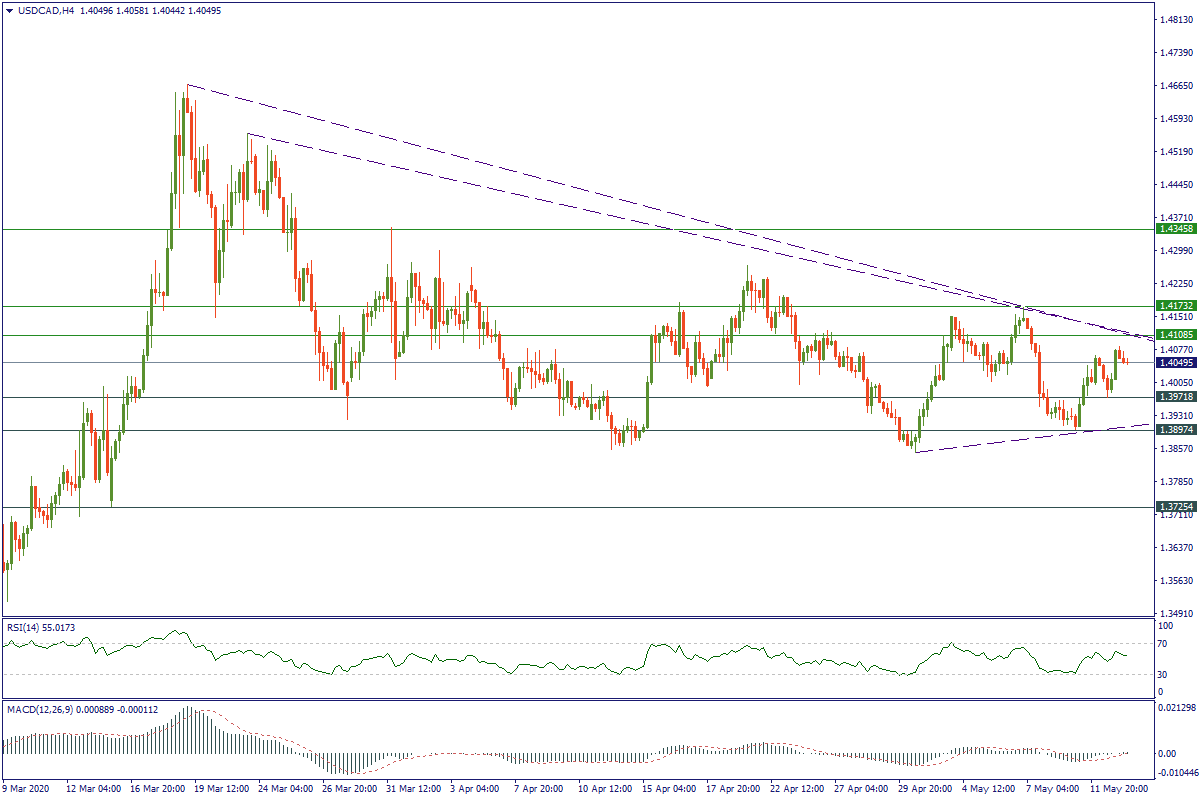Select the 1.39718 horizontal level label

(1176, 397)
